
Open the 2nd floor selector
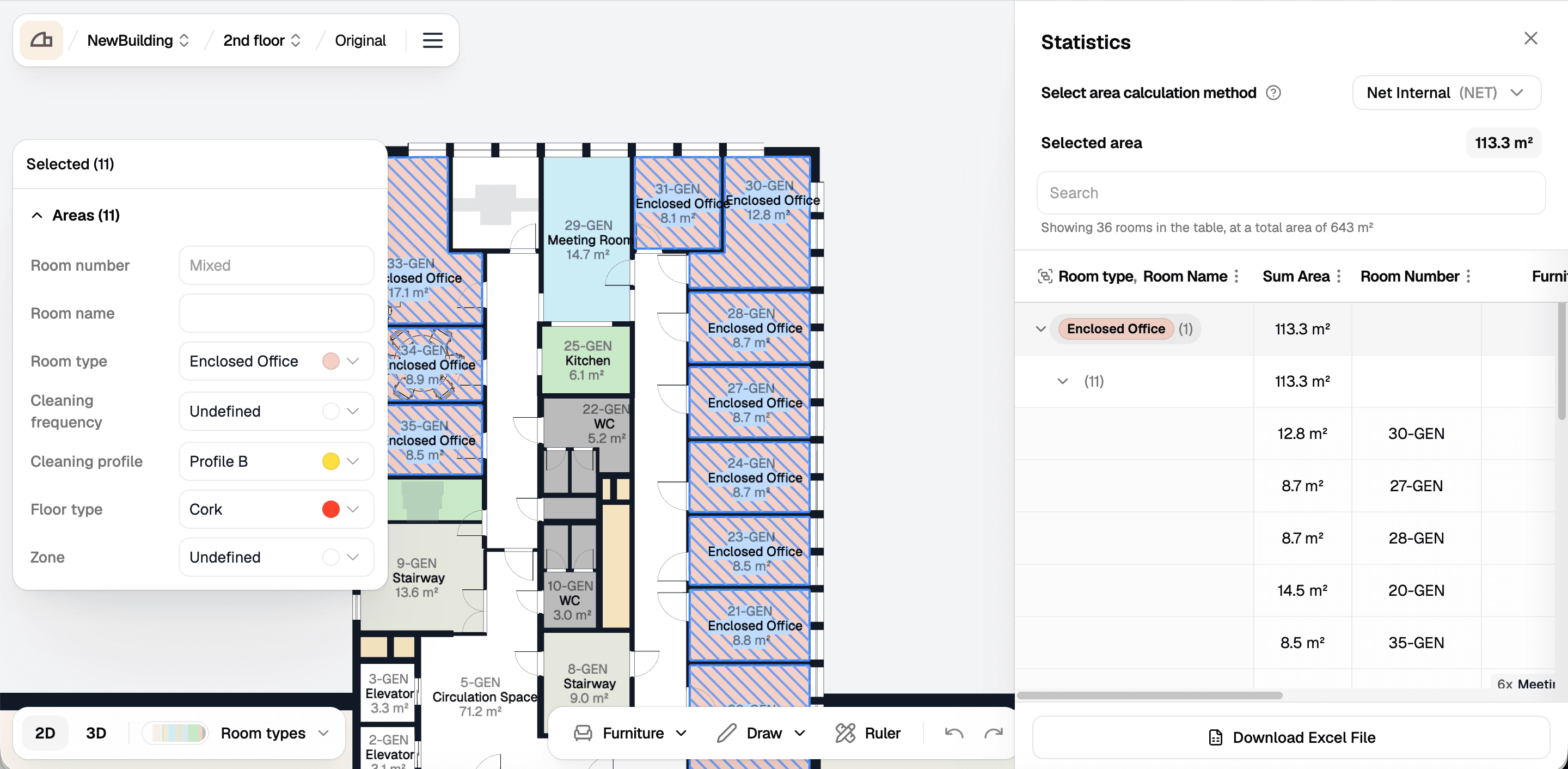click(x=262, y=41)
